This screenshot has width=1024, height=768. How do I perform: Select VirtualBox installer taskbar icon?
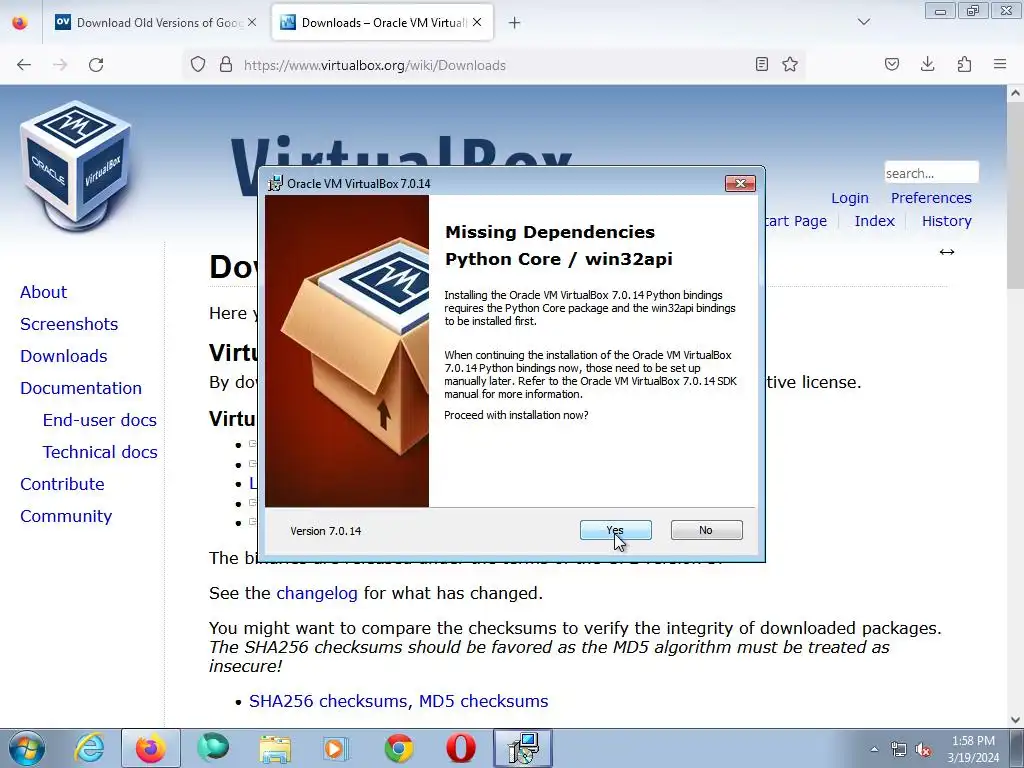(x=522, y=748)
